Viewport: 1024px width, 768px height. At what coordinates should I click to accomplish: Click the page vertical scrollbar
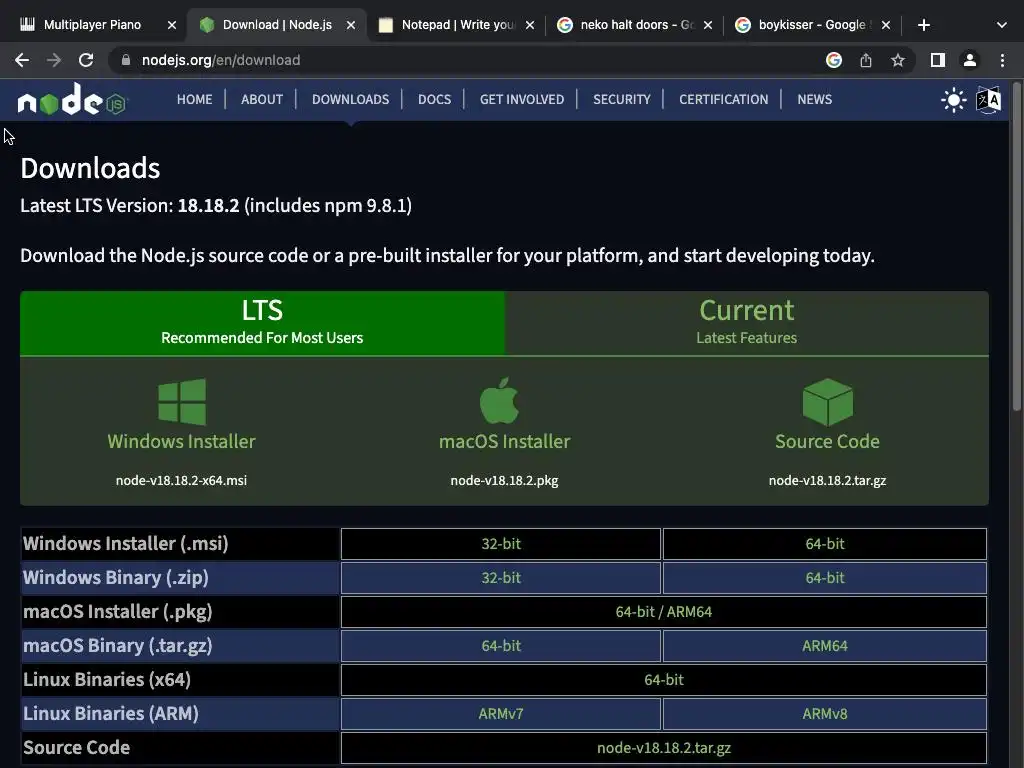click(x=1016, y=248)
